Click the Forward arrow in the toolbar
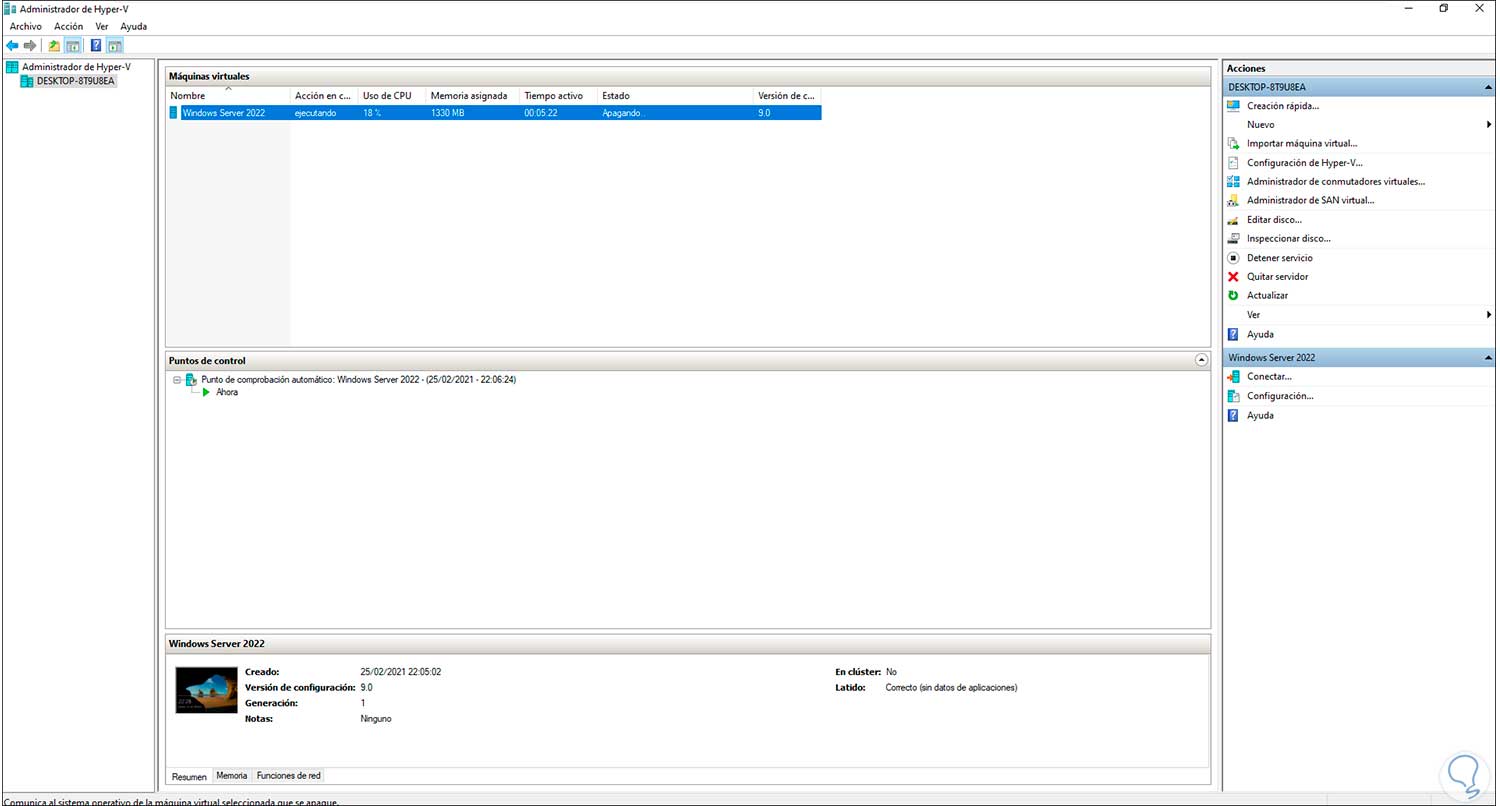Image resolution: width=1500 pixels, height=806 pixels. click(30, 45)
